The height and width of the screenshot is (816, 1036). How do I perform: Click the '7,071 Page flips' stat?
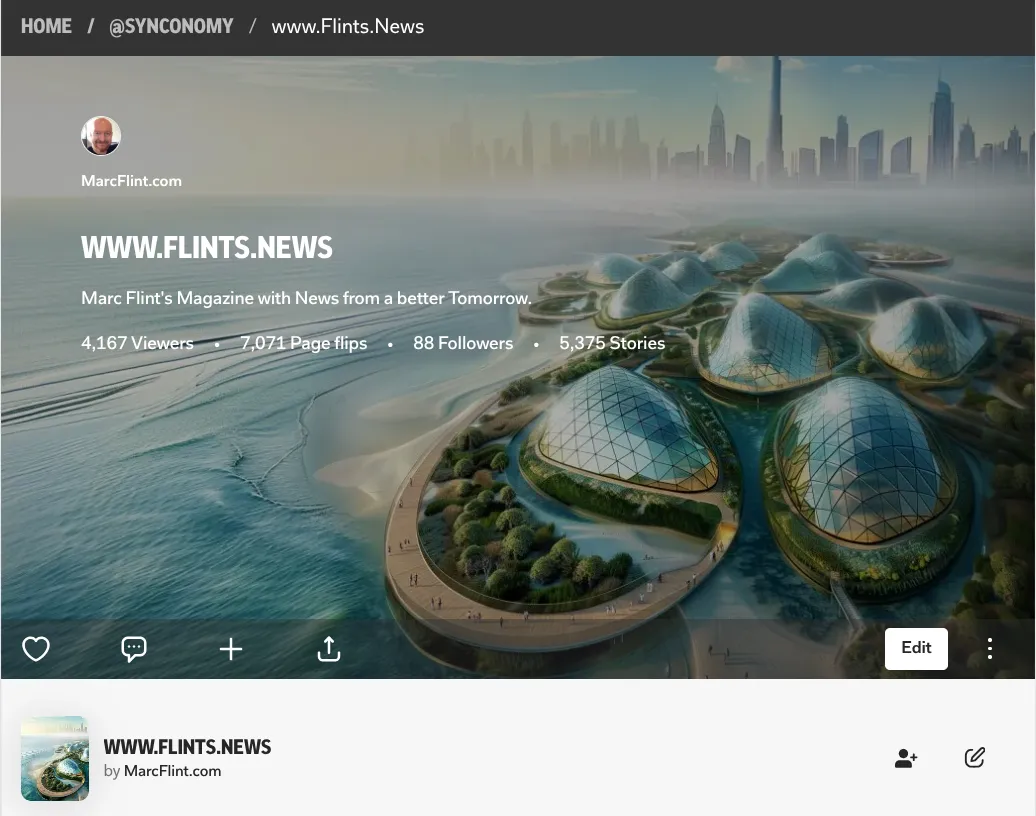(303, 343)
